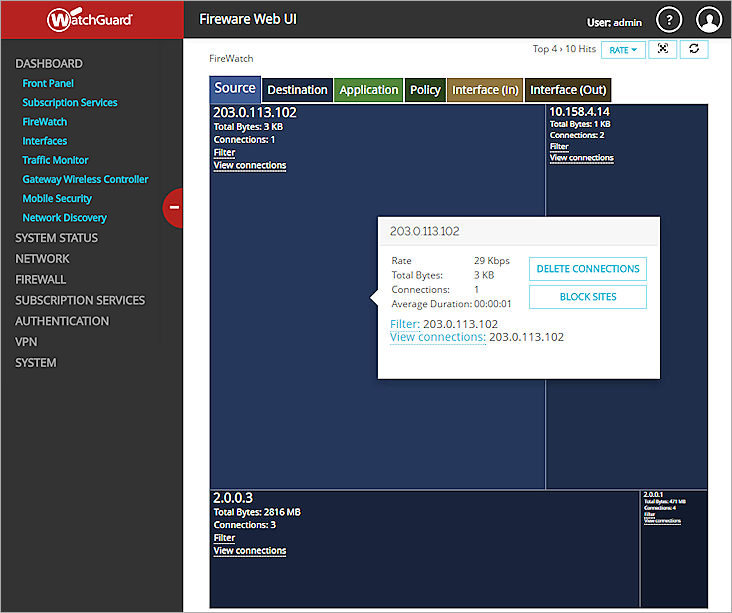Click the BLOCK SITES button
The width and height of the screenshot is (732, 613).
[x=587, y=297]
